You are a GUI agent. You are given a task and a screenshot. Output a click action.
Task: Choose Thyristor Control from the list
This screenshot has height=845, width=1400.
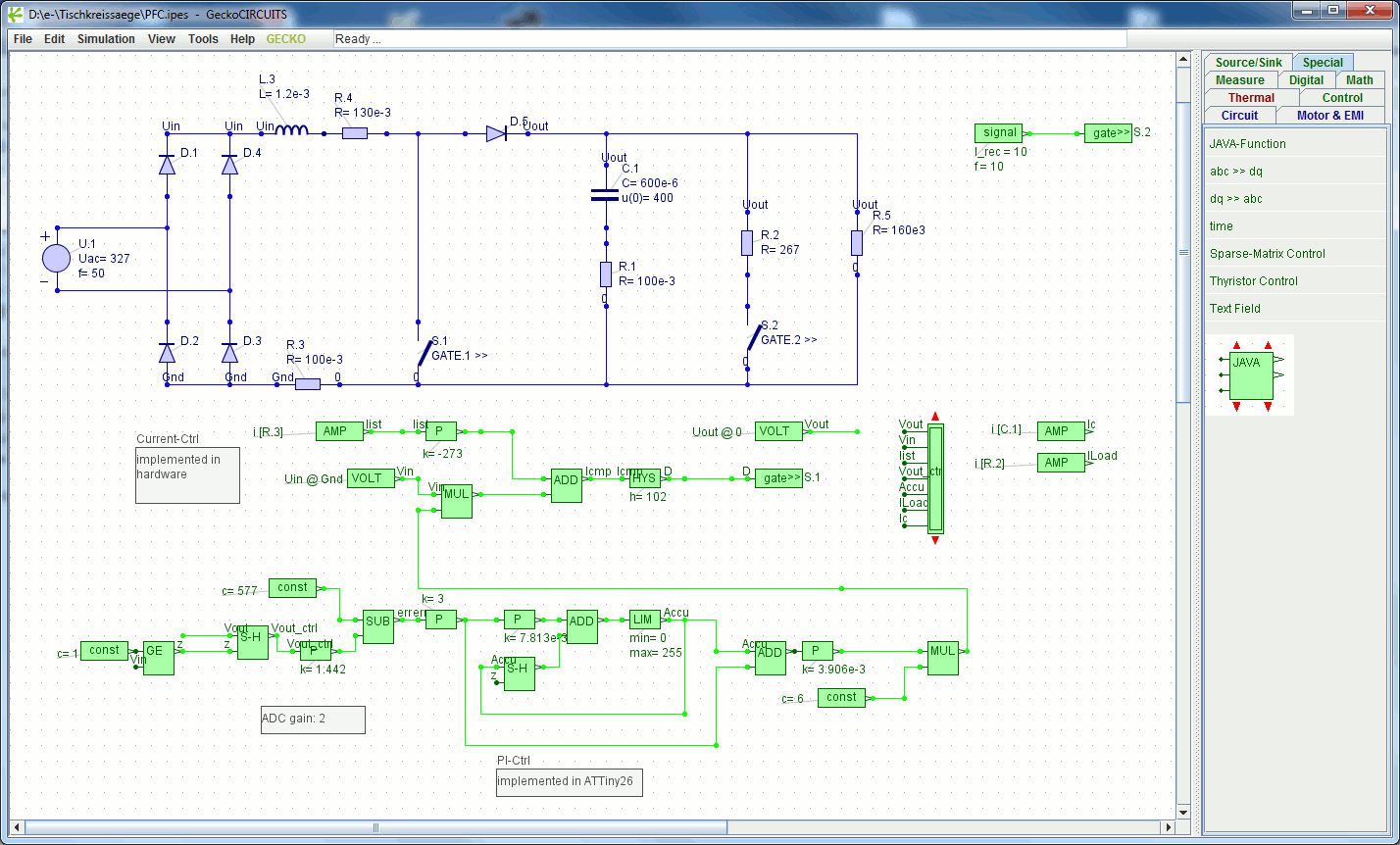tap(1253, 281)
